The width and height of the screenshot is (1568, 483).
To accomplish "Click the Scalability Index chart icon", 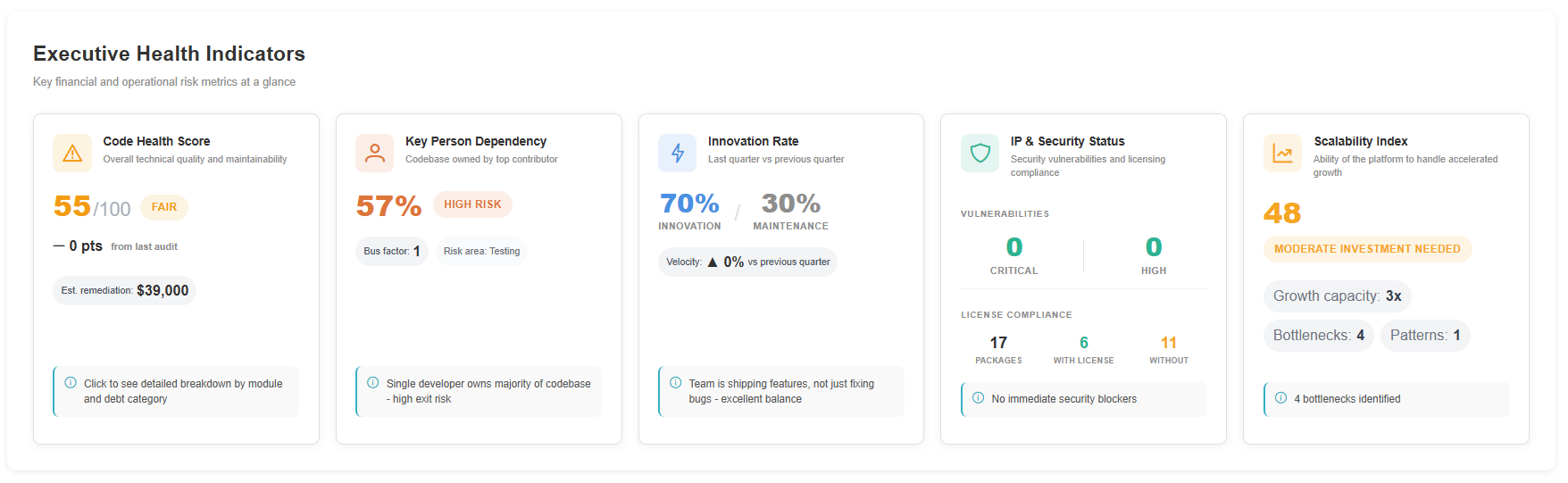I will click(x=1282, y=154).
